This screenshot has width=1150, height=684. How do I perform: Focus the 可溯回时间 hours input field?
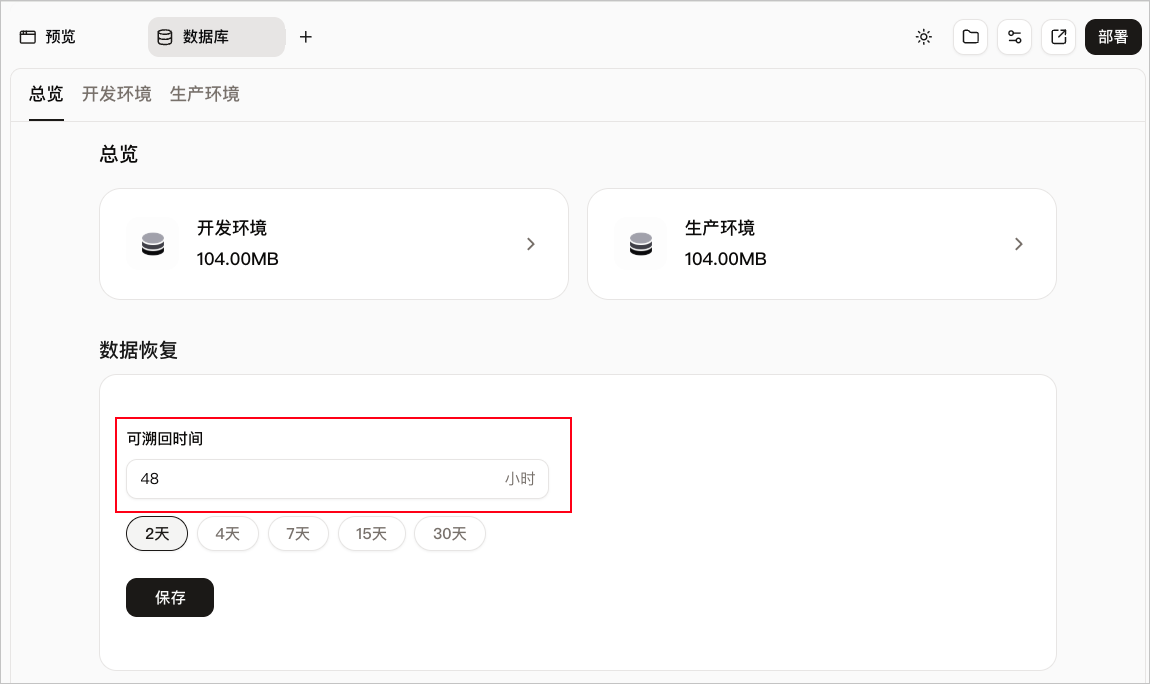337,479
